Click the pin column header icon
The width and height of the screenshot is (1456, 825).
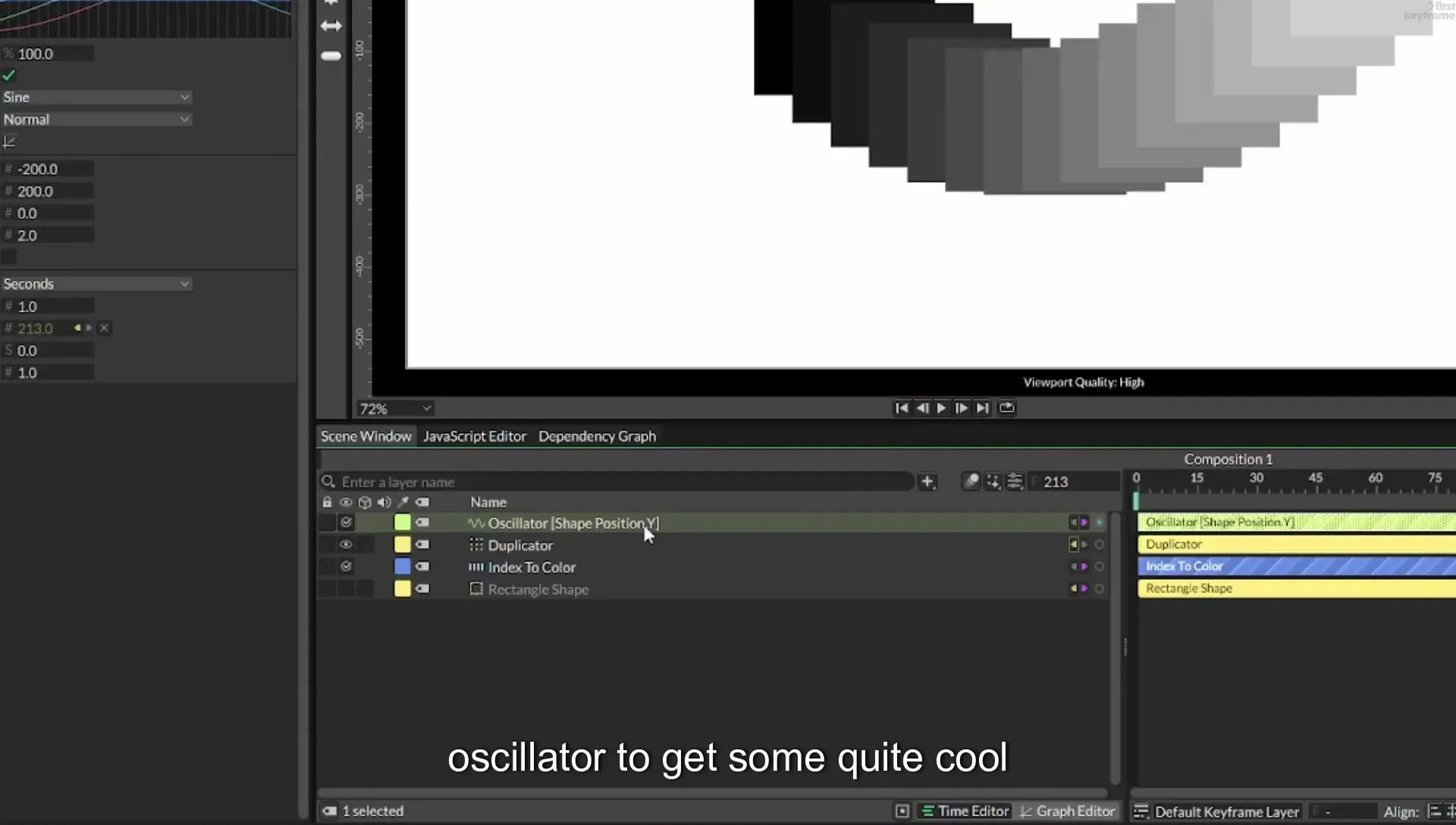coord(403,502)
